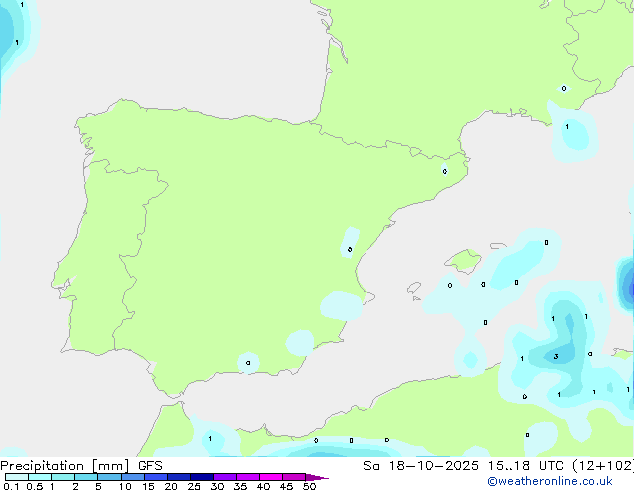Click the legend swatch between 0.1 and 0.5

(17, 477)
